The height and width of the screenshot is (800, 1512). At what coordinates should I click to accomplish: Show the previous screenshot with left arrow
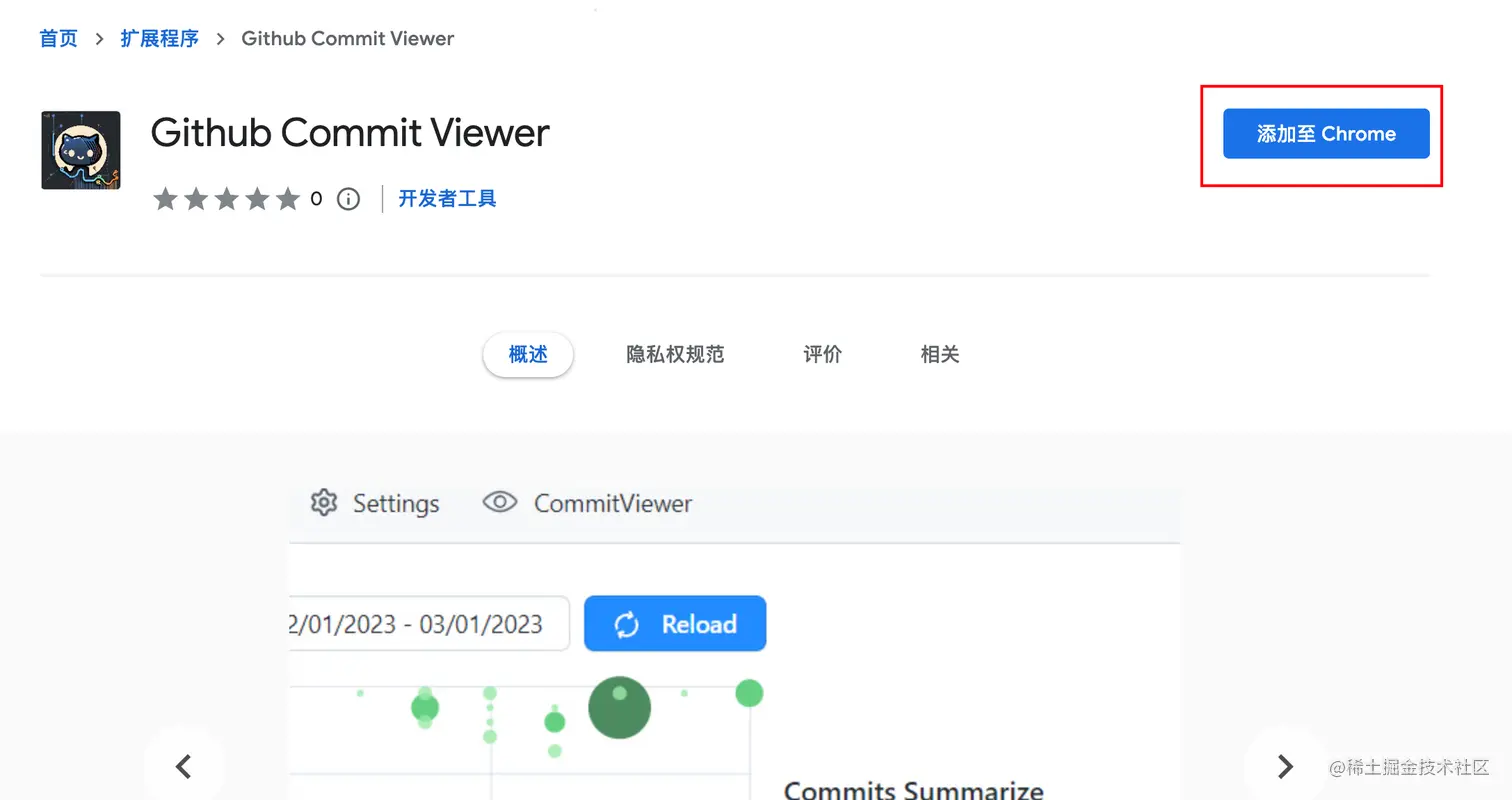[x=184, y=767]
